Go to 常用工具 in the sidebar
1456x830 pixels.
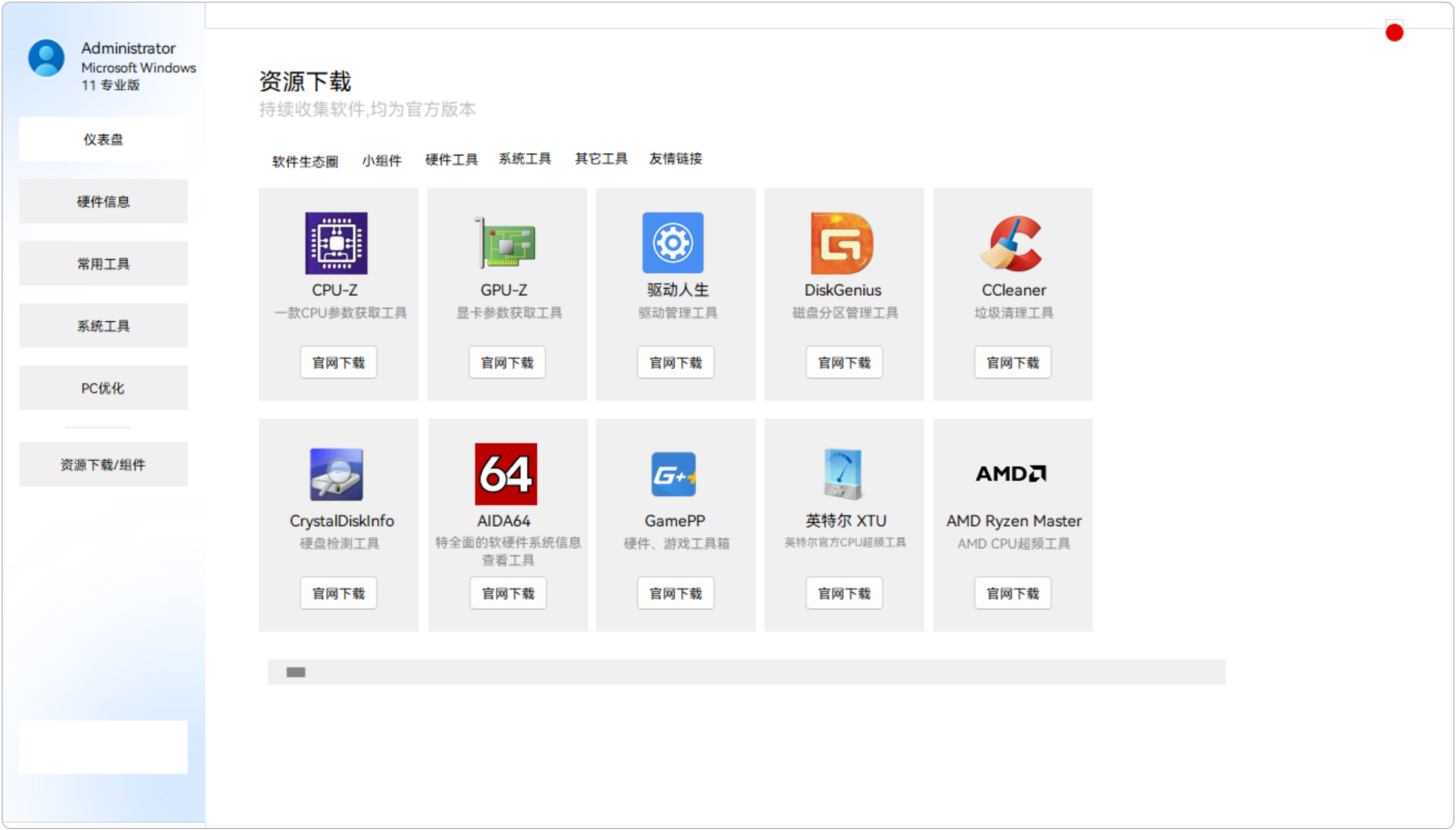pyautogui.click(x=104, y=263)
